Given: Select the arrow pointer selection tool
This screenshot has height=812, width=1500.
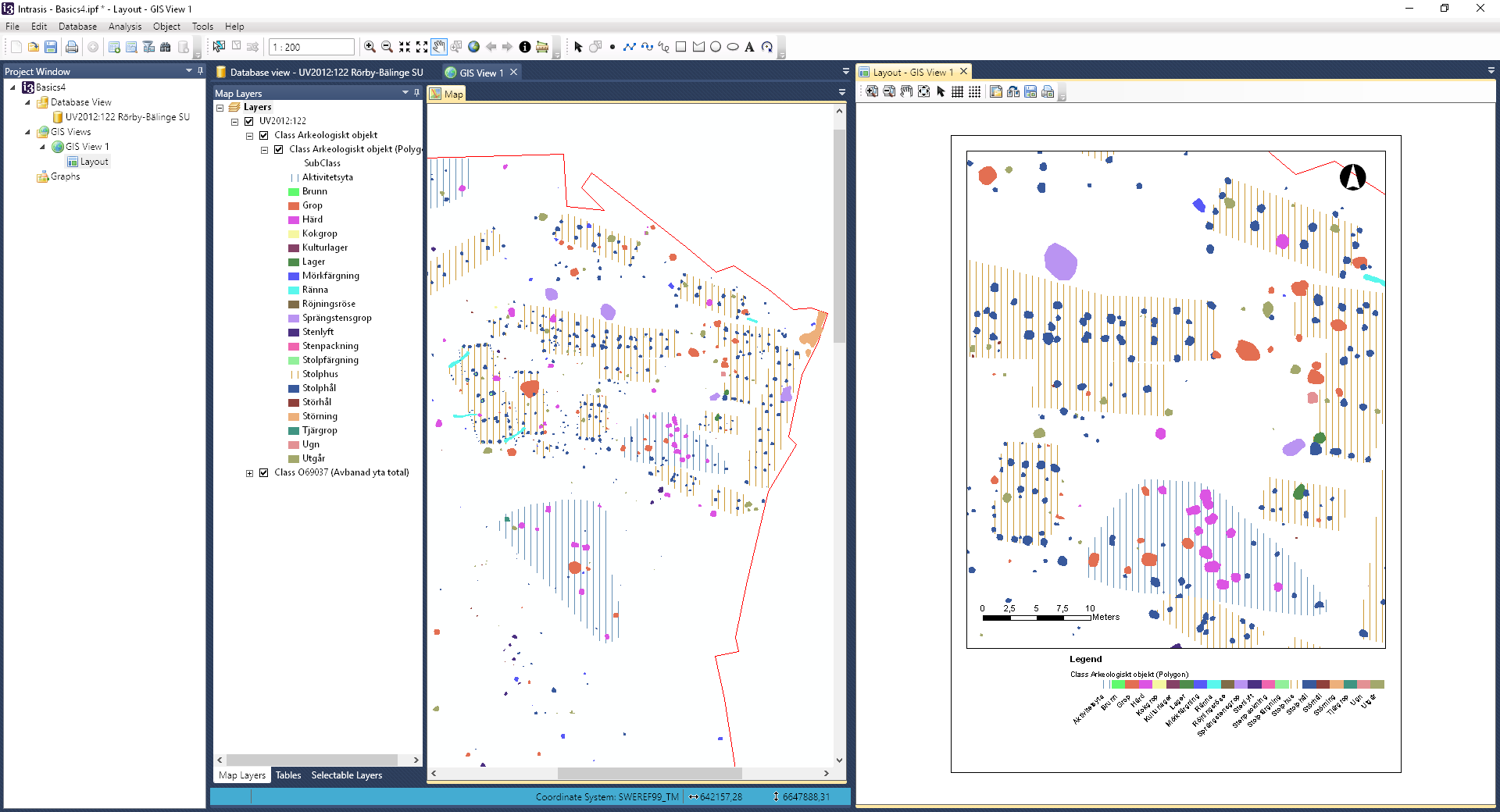Looking at the screenshot, I should 578,47.
